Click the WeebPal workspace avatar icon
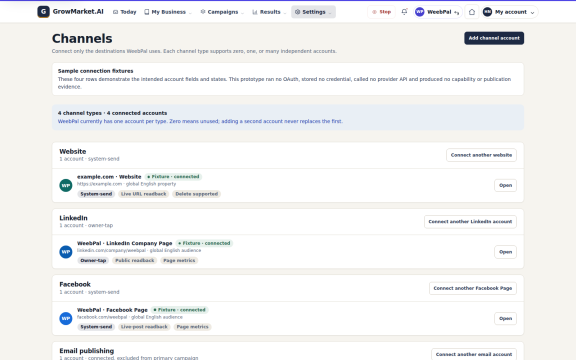This screenshot has width=576, height=360. coord(420,12)
